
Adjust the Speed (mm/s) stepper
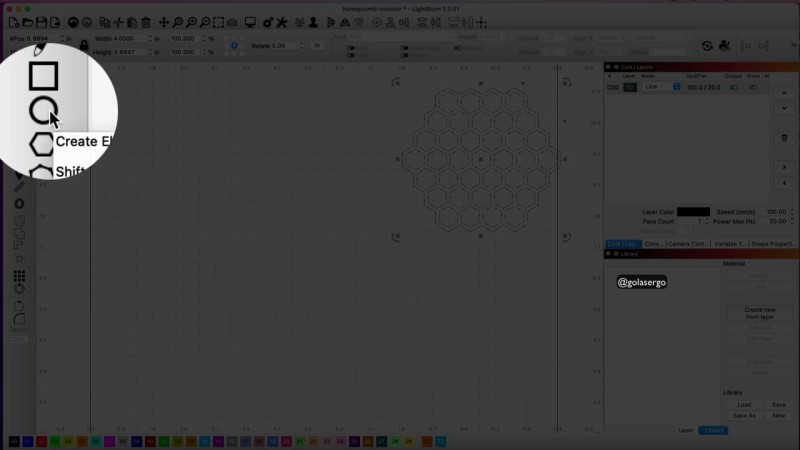click(792, 212)
